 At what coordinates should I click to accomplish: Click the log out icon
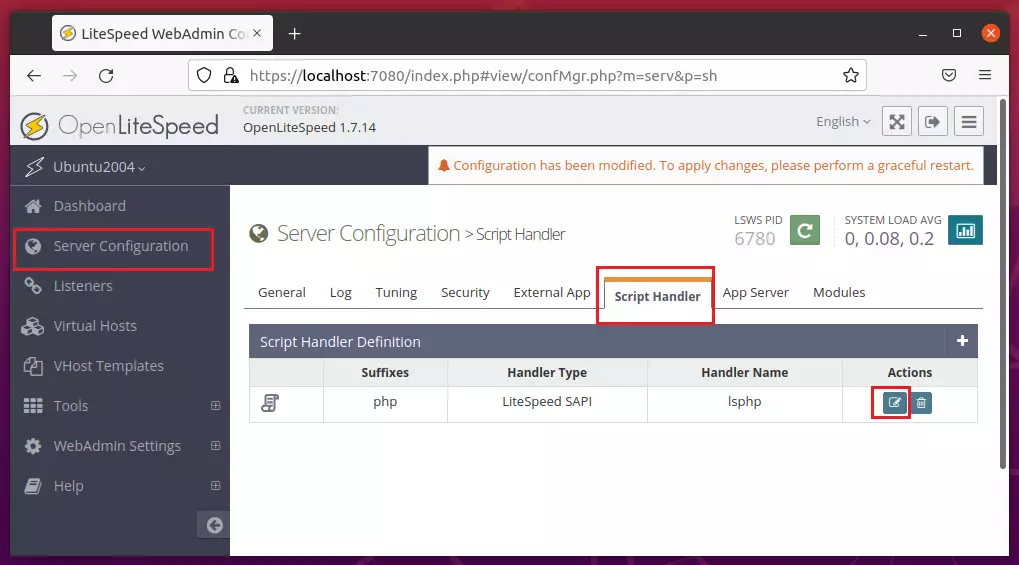tap(933, 122)
